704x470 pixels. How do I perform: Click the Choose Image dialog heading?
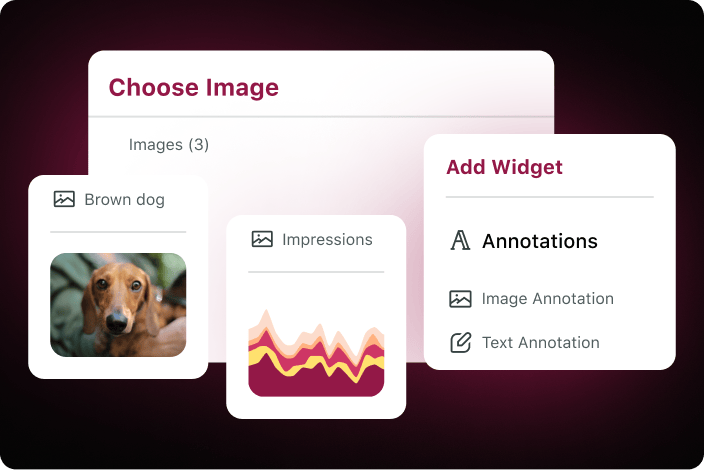tap(194, 87)
